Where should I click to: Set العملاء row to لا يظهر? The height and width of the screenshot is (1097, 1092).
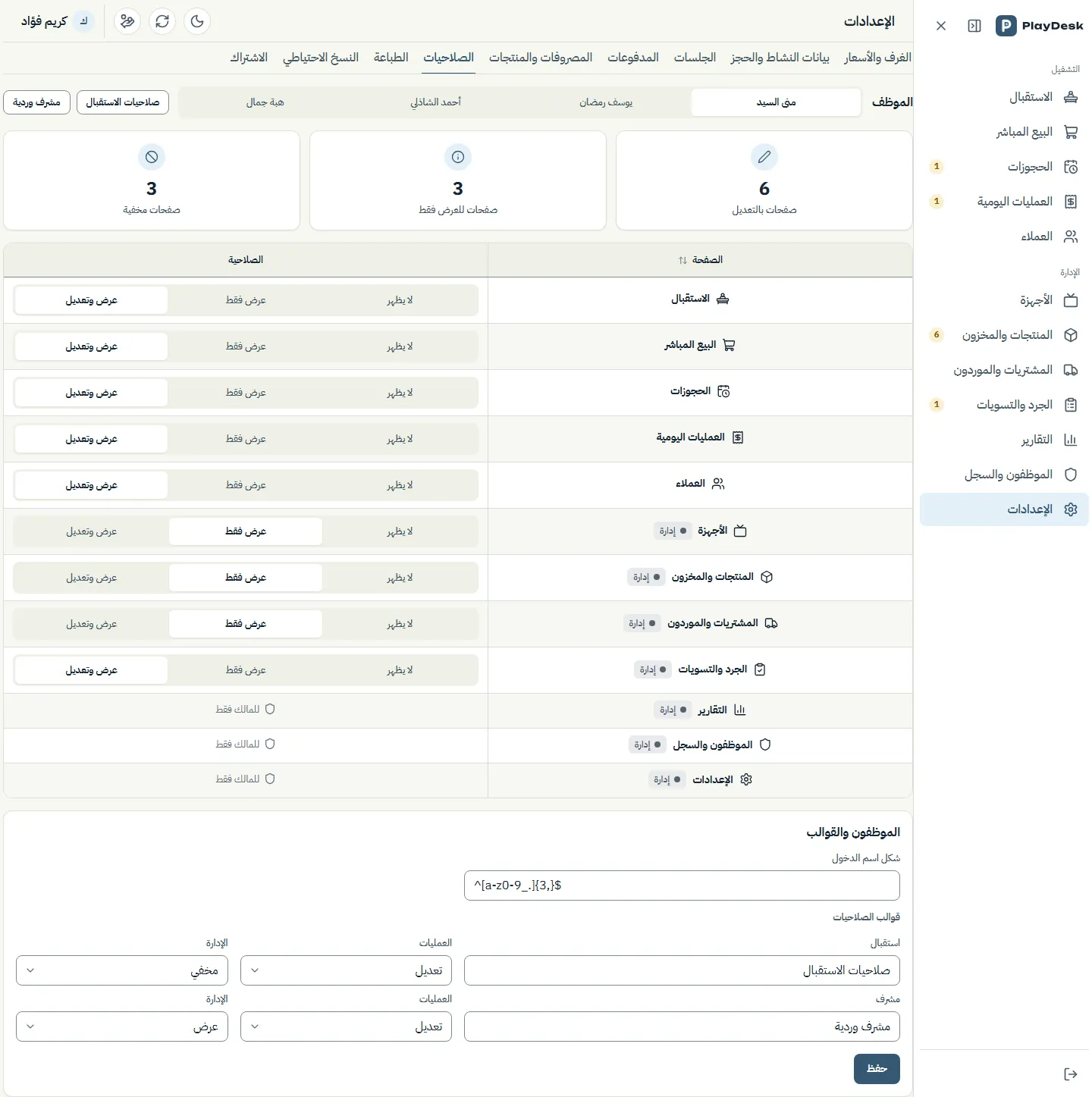tap(400, 485)
